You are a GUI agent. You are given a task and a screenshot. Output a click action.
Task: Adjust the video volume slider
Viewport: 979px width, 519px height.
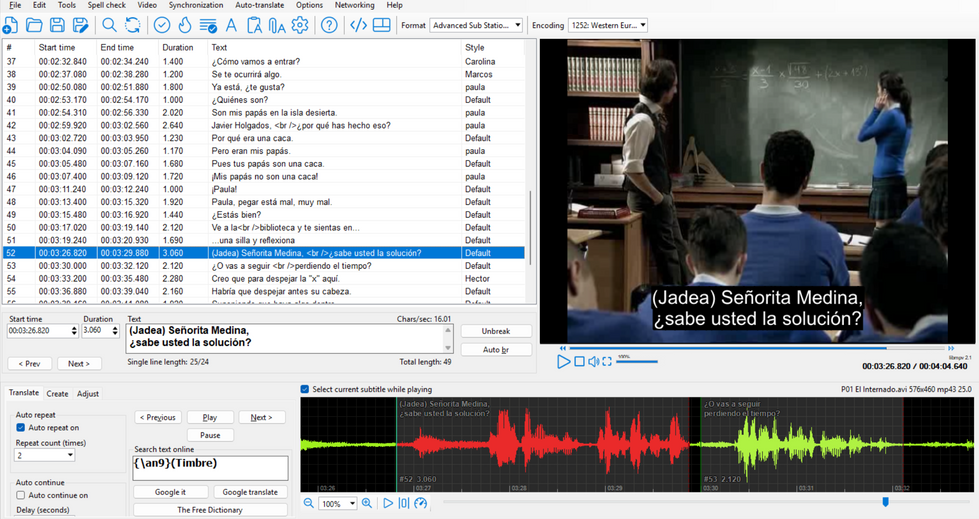point(637,362)
